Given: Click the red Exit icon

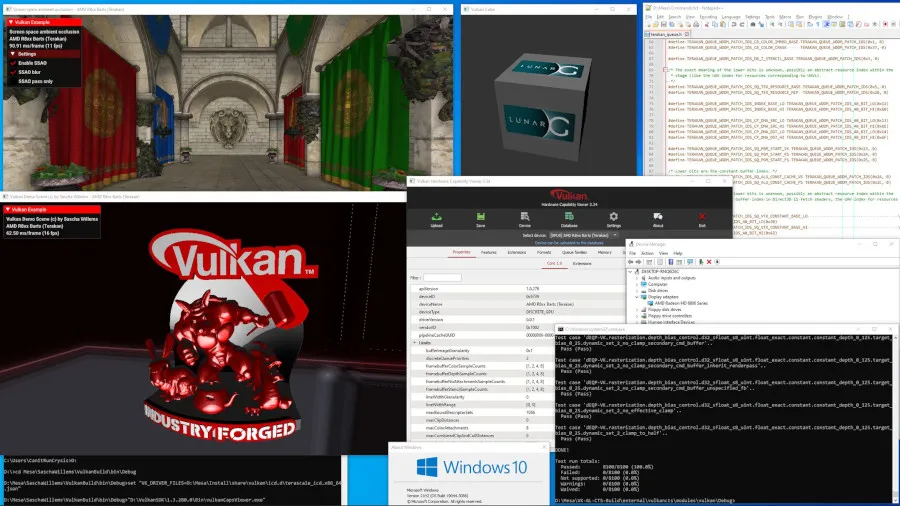Looking at the screenshot, I should pos(702,217).
